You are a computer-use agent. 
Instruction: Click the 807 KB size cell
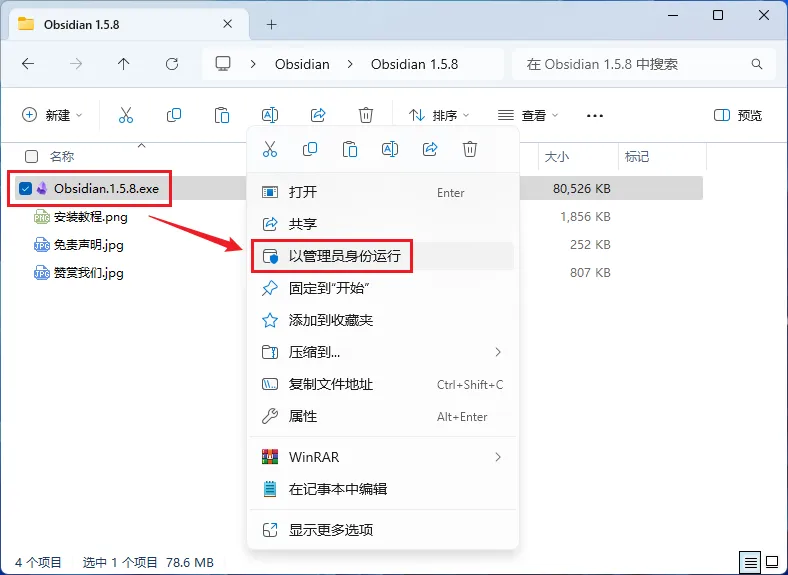coord(590,272)
